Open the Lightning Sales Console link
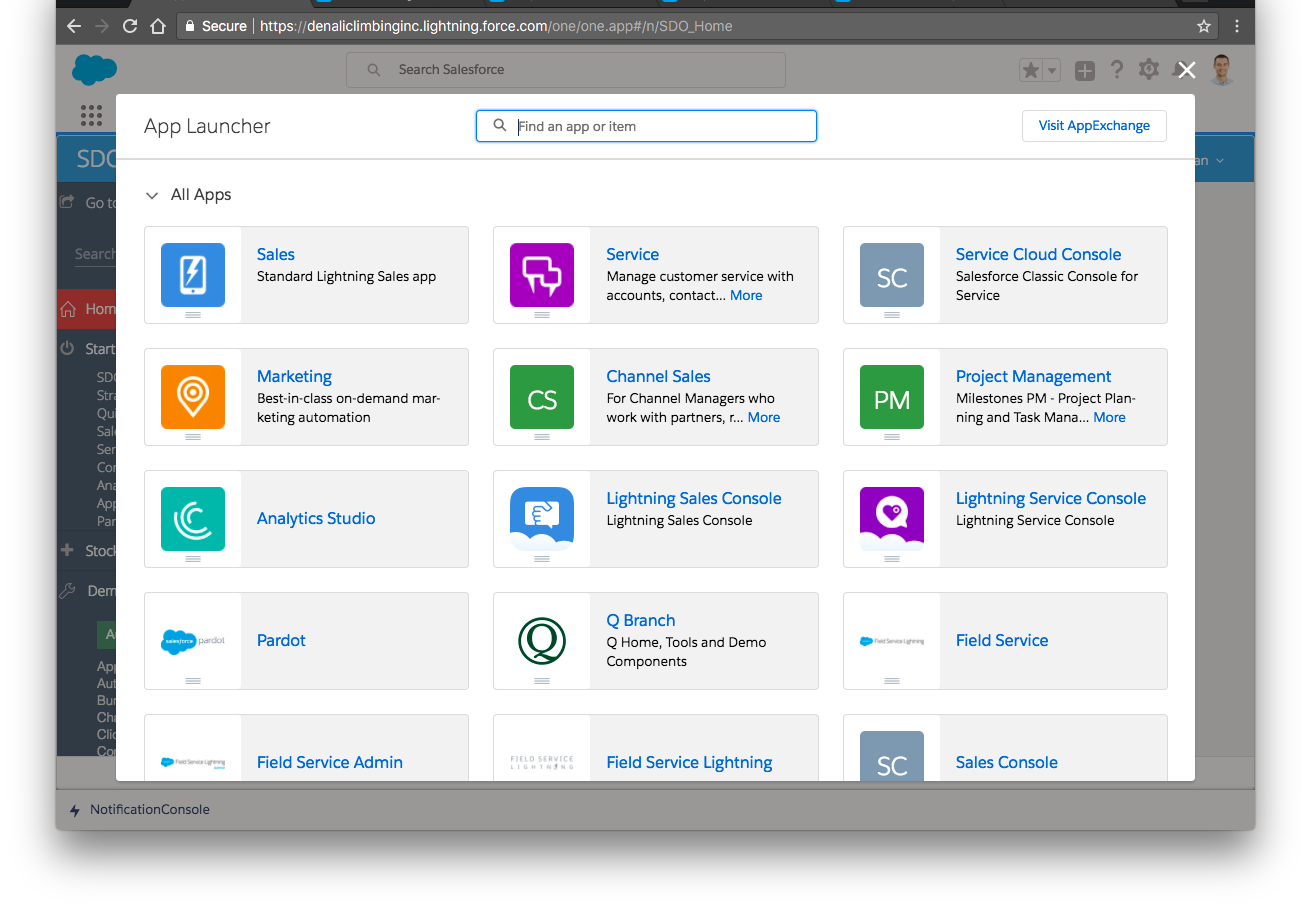This screenshot has width=1301, height=910. (x=694, y=498)
